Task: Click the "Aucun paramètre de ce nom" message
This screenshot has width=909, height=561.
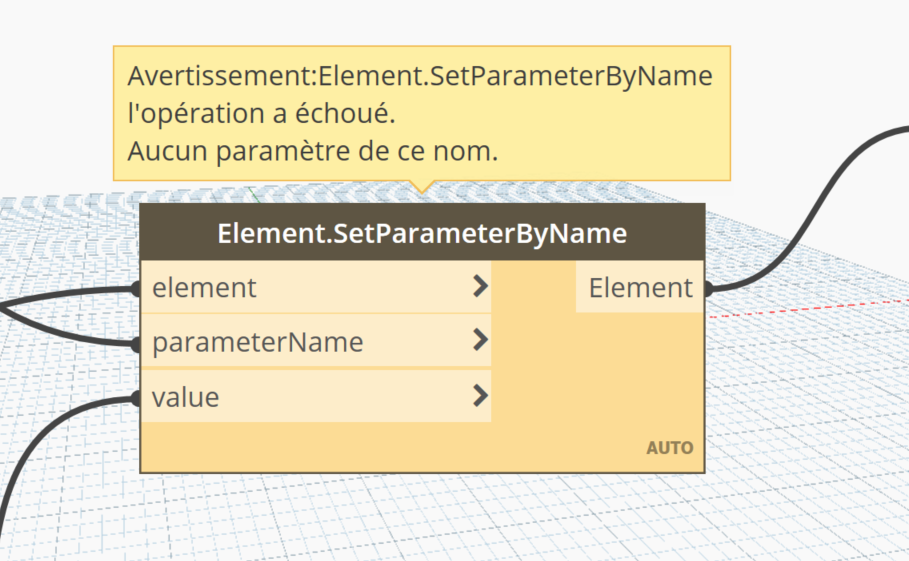Action: point(312,152)
